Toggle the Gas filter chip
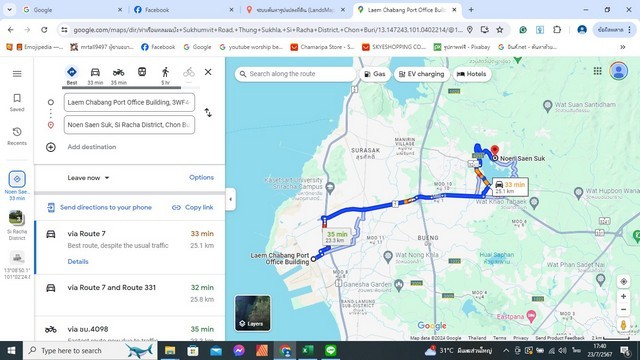The height and width of the screenshot is (360, 640). [375, 74]
